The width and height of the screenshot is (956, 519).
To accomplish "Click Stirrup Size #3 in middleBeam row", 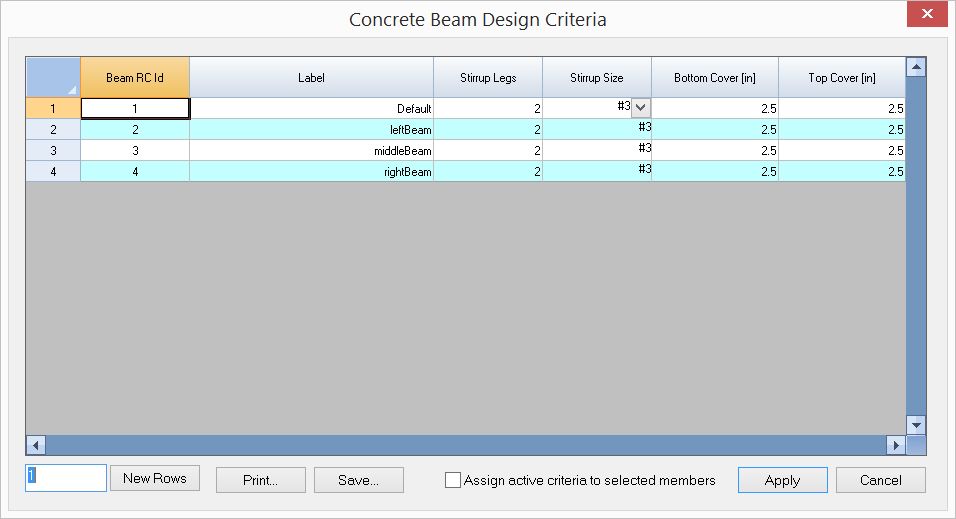I will (x=597, y=151).
